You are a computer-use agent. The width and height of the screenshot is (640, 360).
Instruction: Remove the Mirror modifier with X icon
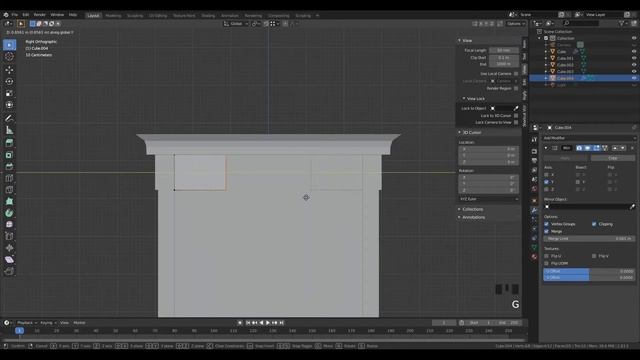pos(632,148)
